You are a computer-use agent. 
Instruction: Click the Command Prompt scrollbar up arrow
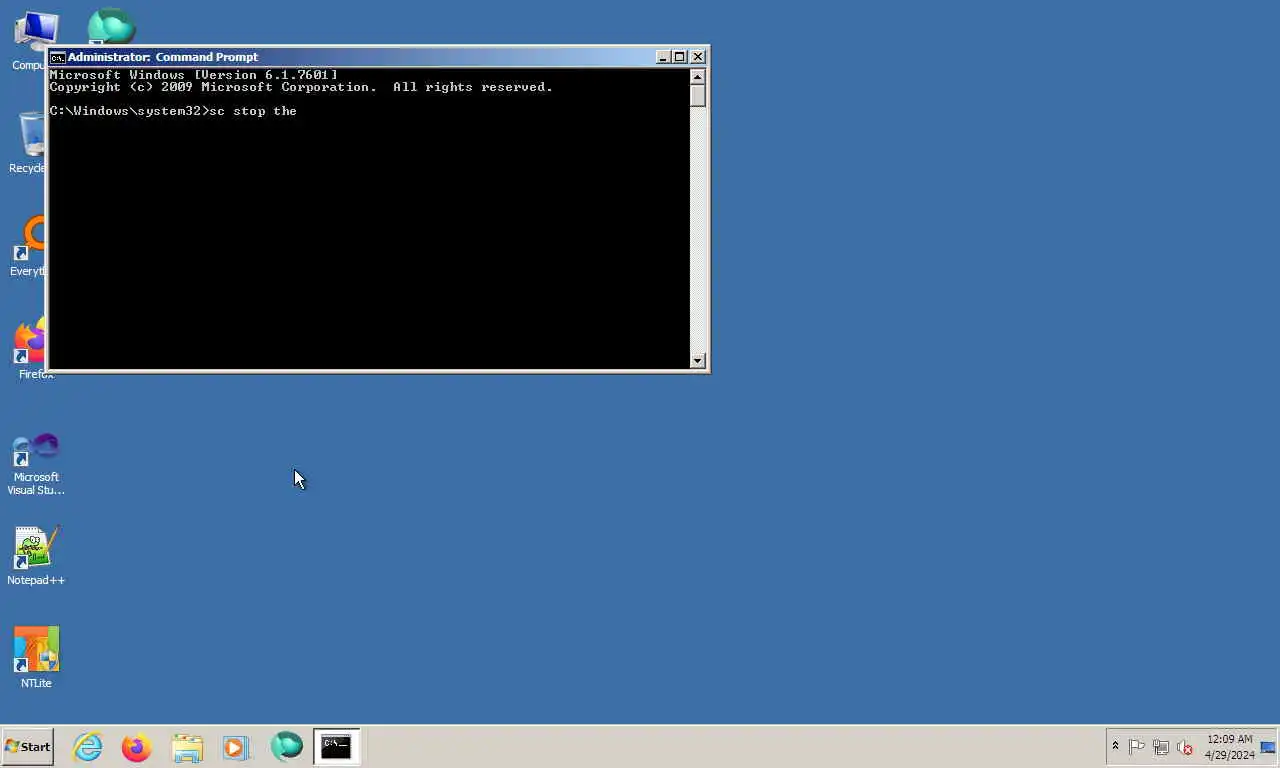[698, 77]
